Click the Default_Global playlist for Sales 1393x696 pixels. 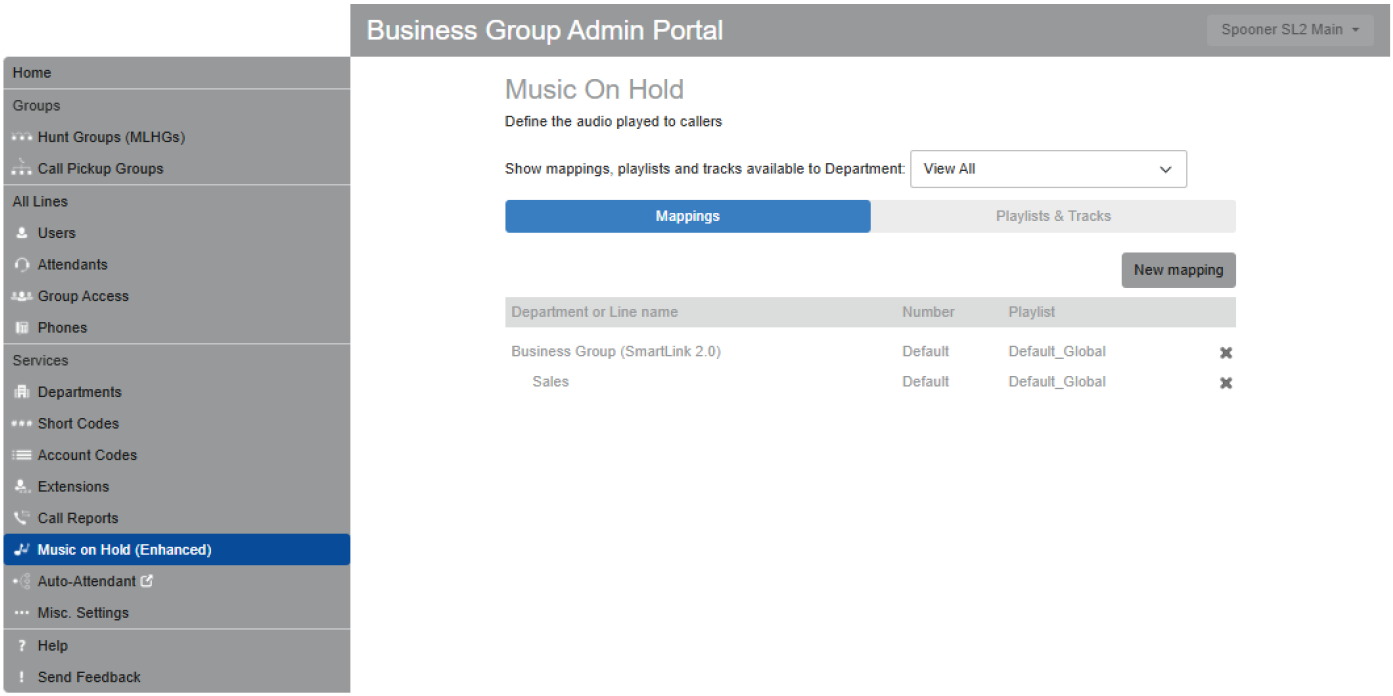(1057, 382)
